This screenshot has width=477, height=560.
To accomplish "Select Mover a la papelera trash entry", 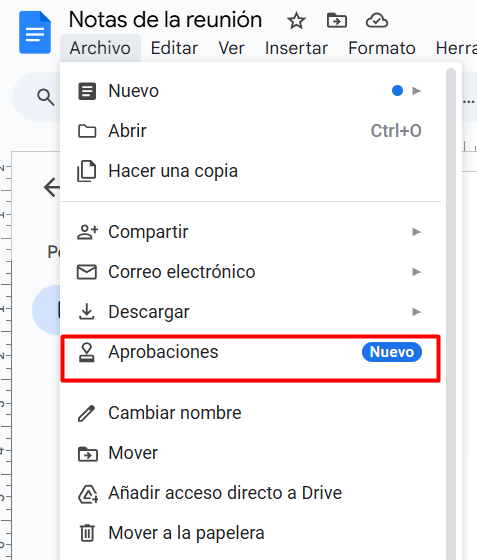I will point(250,533).
